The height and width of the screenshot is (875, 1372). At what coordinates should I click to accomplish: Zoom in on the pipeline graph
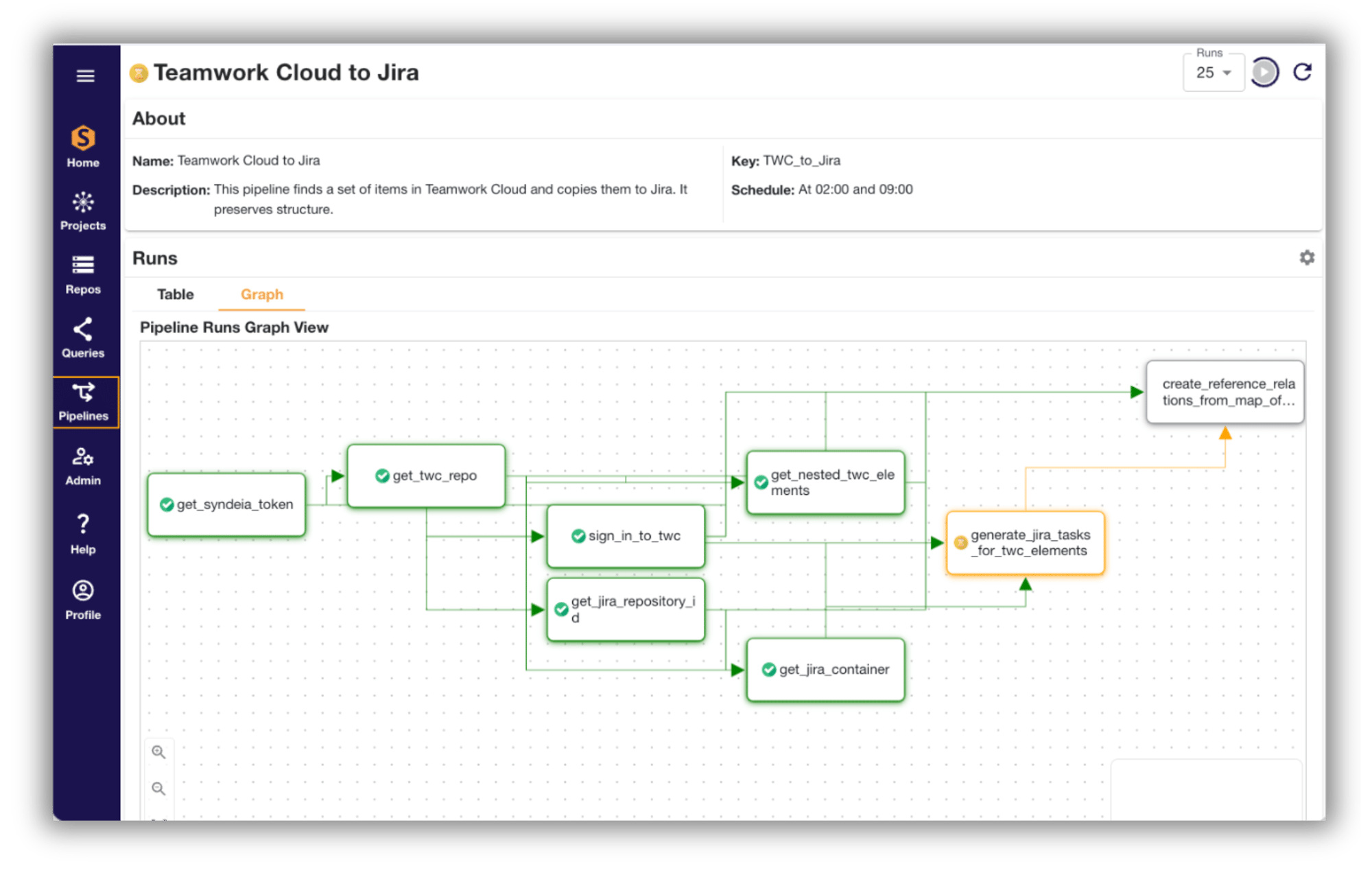click(x=159, y=752)
